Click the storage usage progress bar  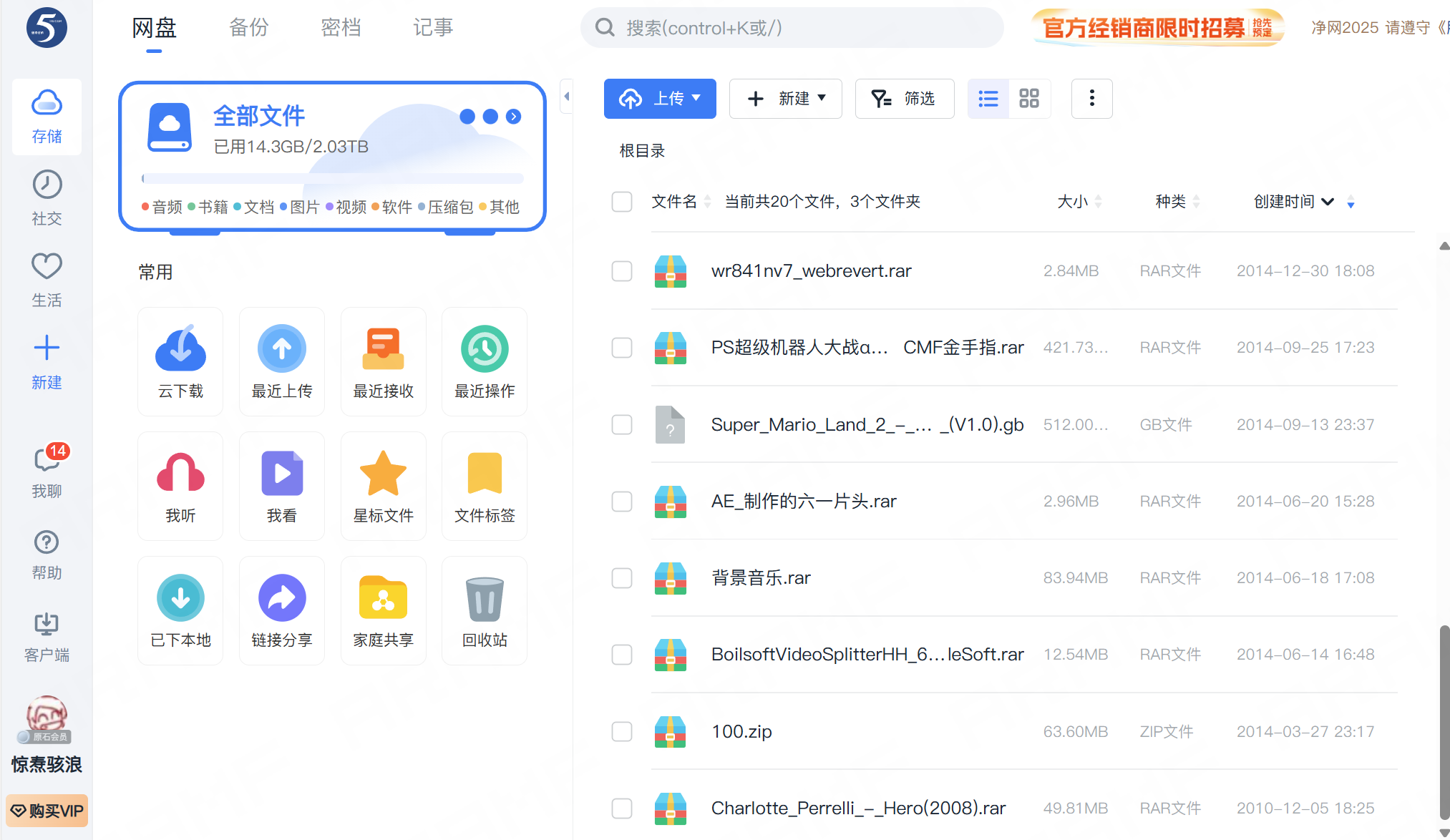tap(332, 178)
